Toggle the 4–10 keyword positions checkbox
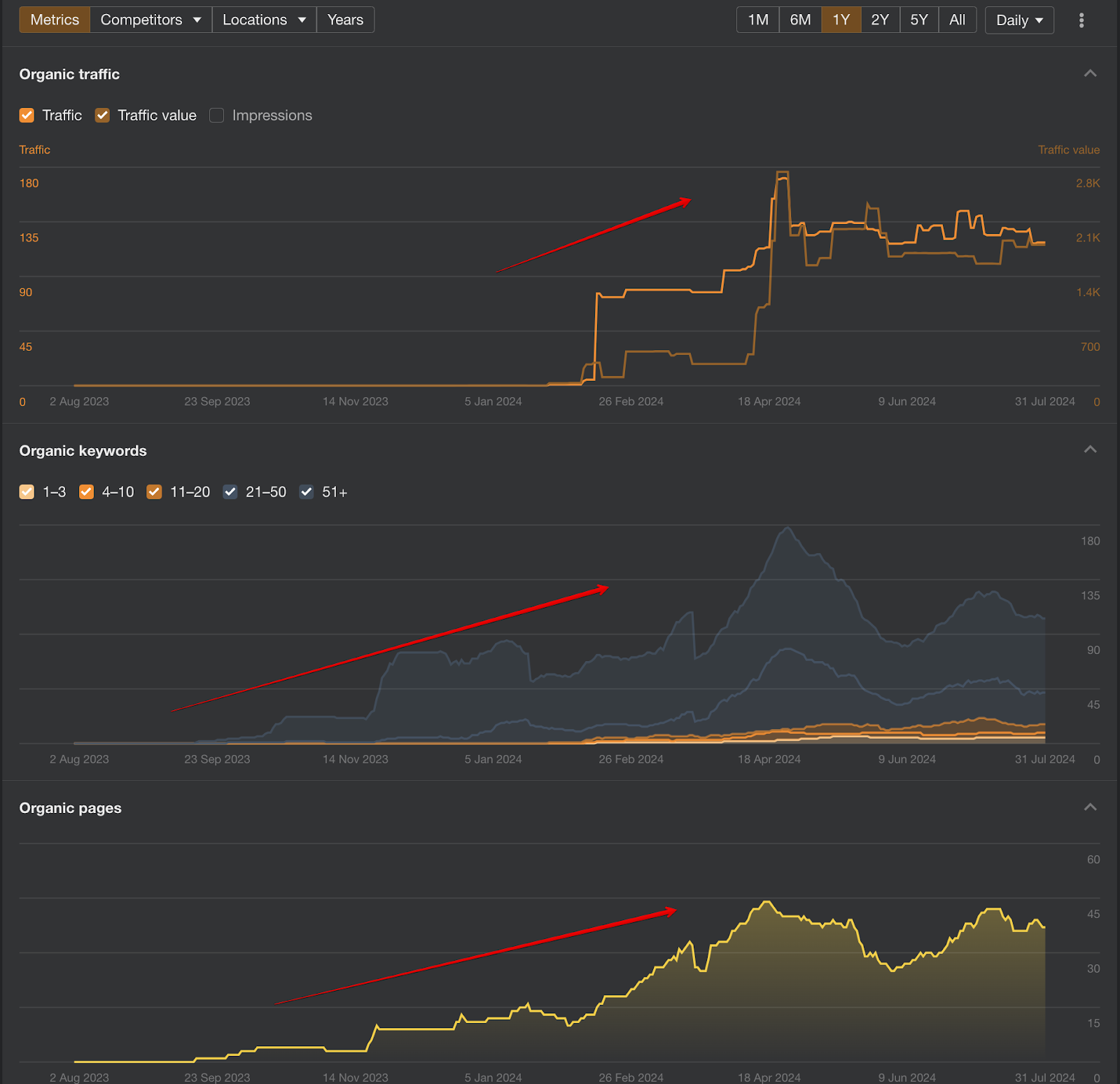 (86, 492)
